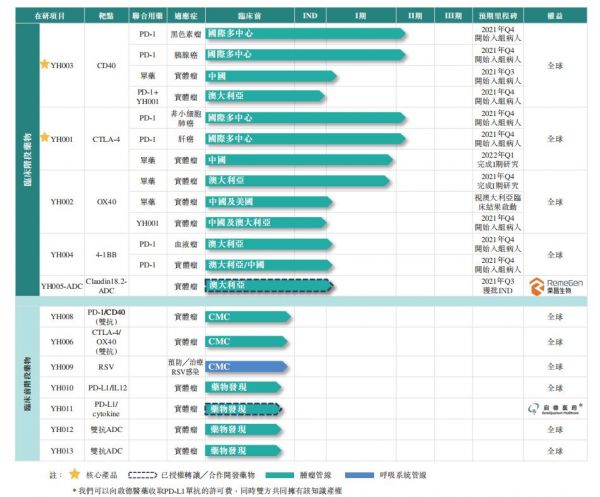600x497 pixels.
Task: Click the 臨床階段藥物 vertical section label
Action: tap(28, 160)
